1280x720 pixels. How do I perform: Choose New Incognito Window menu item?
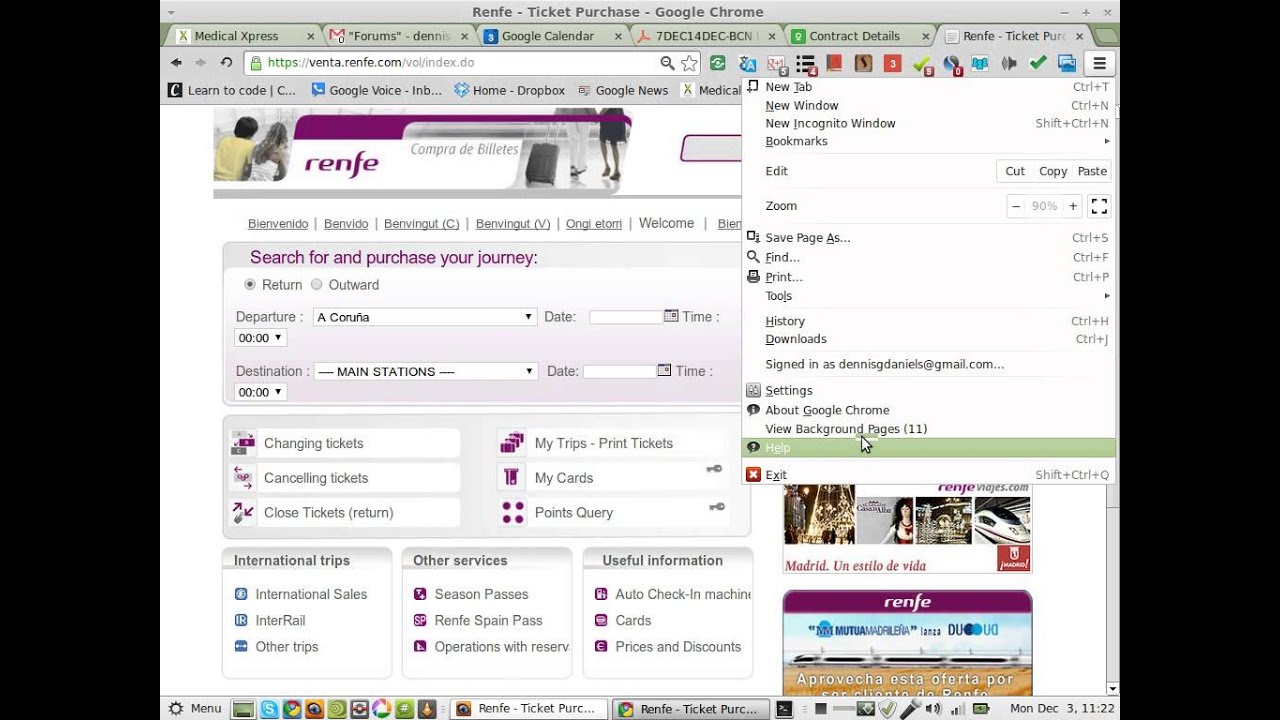[x=928, y=123]
